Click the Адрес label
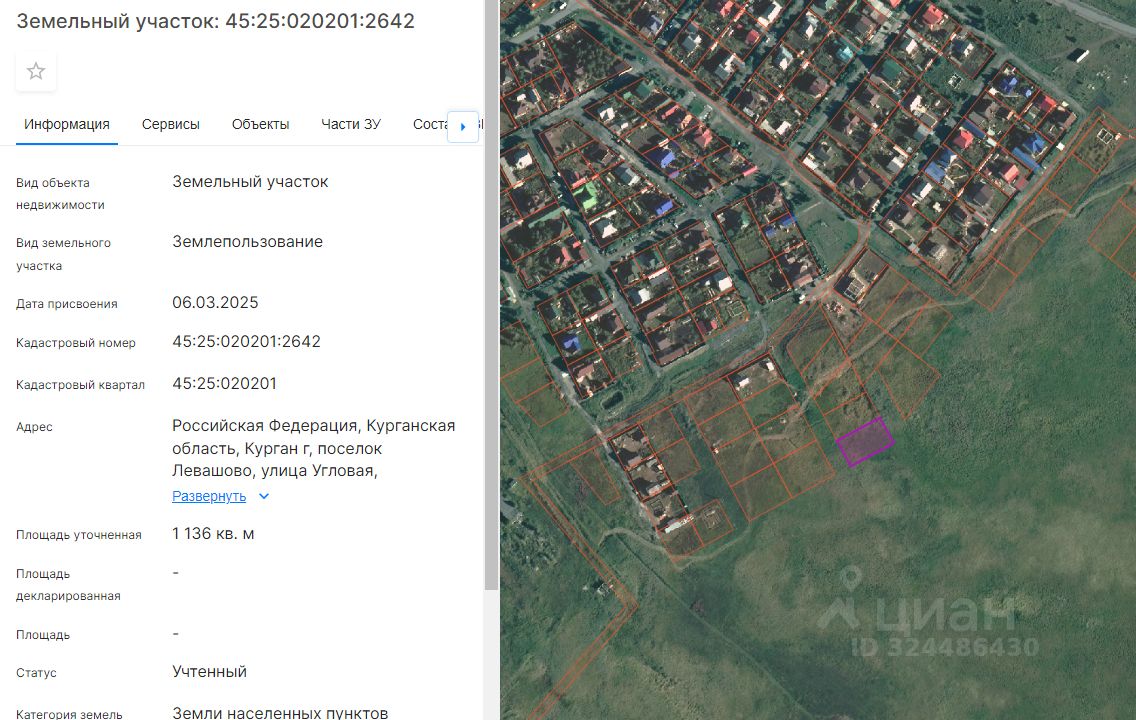1136x720 pixels. [34, 427]
